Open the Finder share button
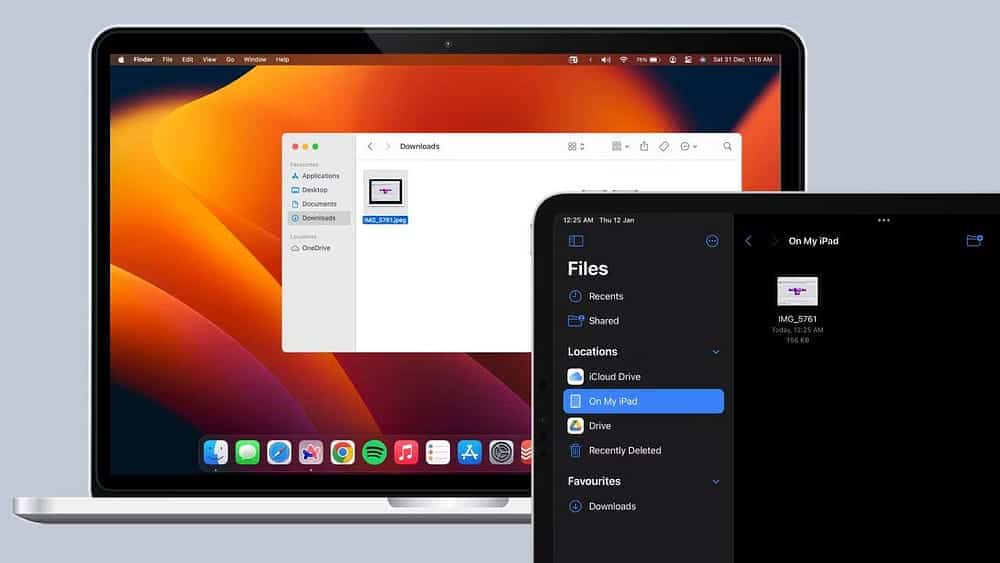 click(x=644, y=146)
